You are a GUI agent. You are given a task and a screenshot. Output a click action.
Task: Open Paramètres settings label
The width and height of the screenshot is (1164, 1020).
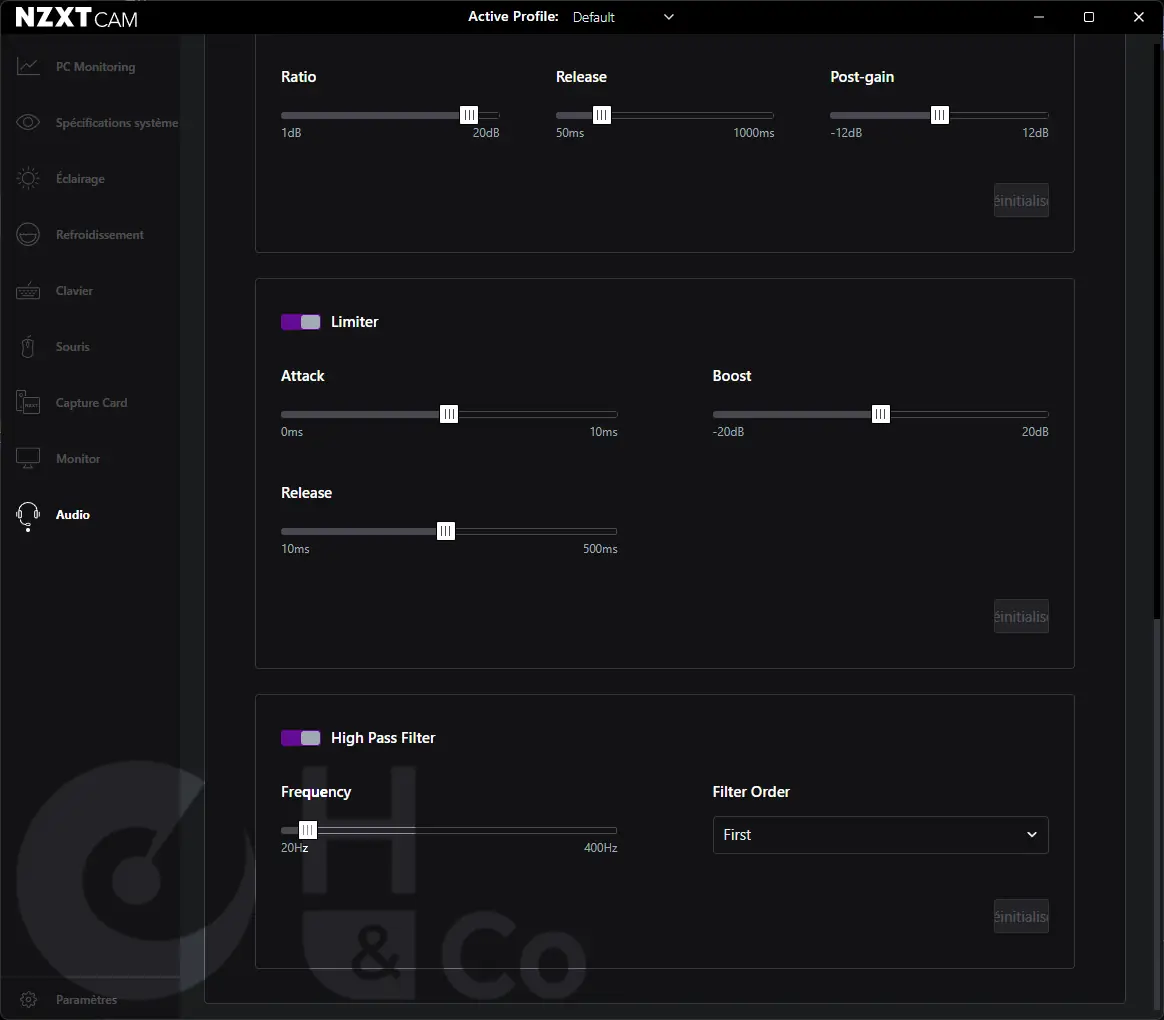[86, 1000]
